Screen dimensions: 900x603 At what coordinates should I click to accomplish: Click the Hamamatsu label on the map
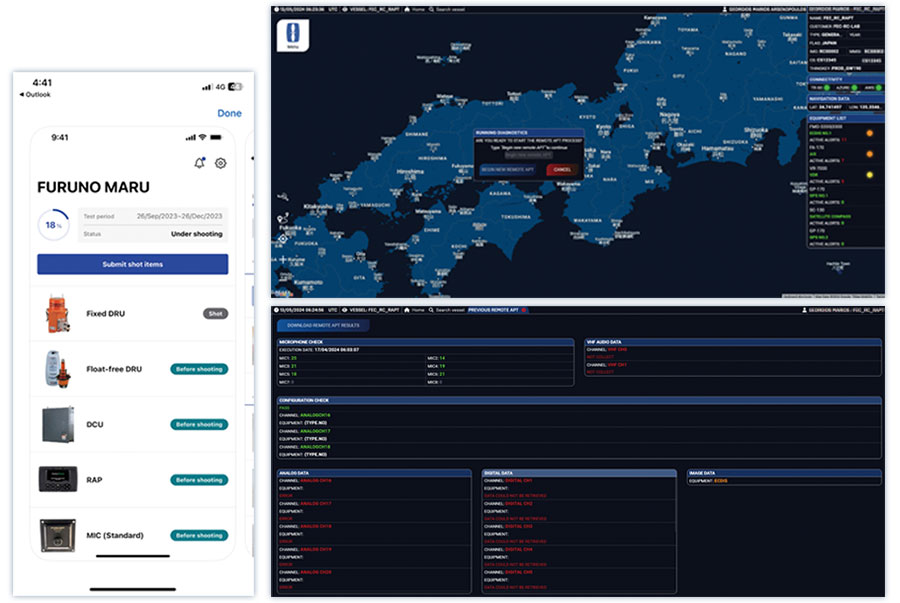[x=717, y=149]
